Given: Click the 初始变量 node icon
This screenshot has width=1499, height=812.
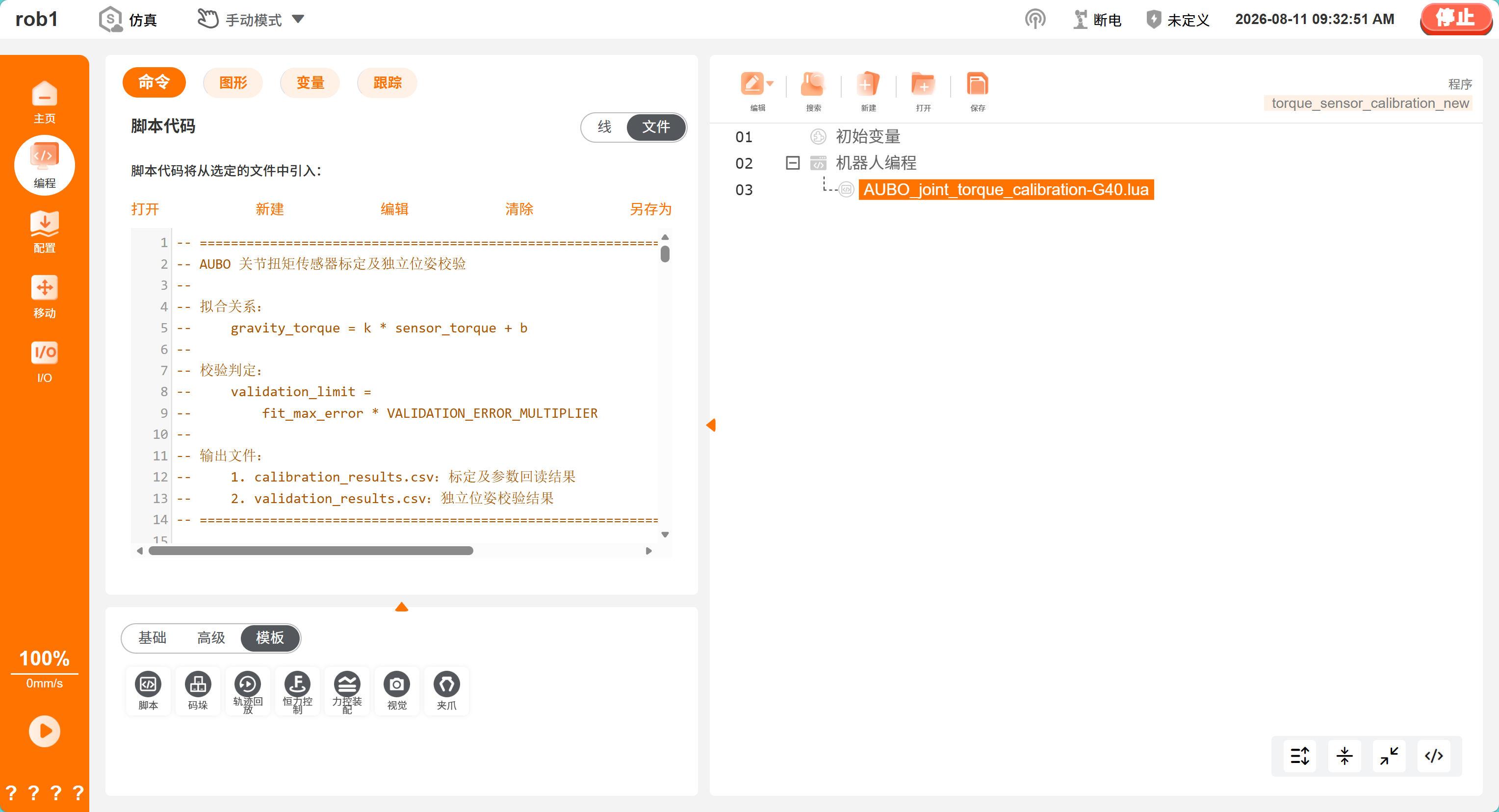Looking at the screenshot, I should [818, 137].
